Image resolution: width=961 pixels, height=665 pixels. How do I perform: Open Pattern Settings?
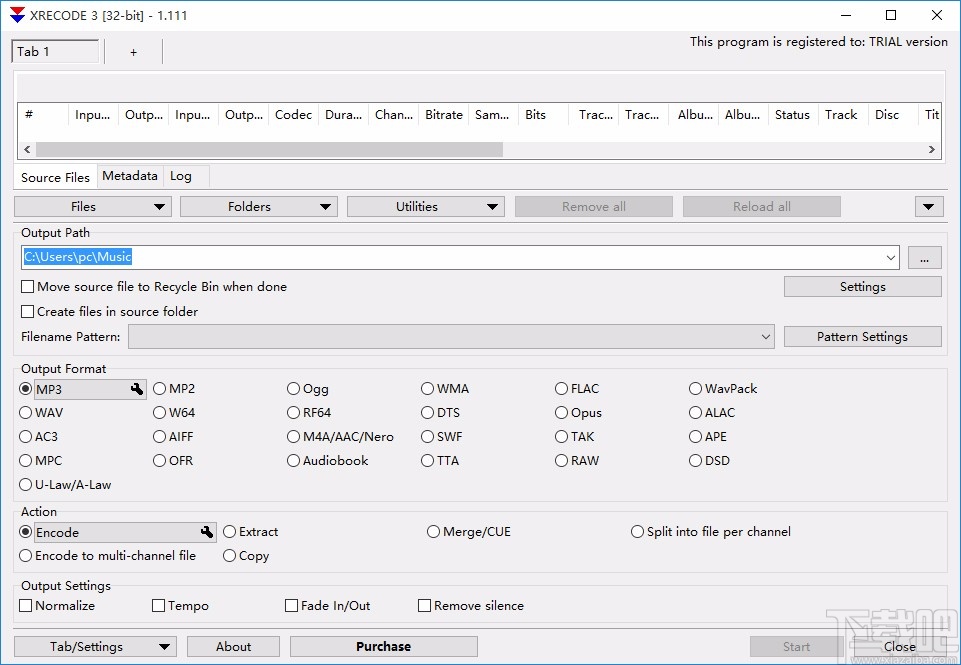[862, 337]
